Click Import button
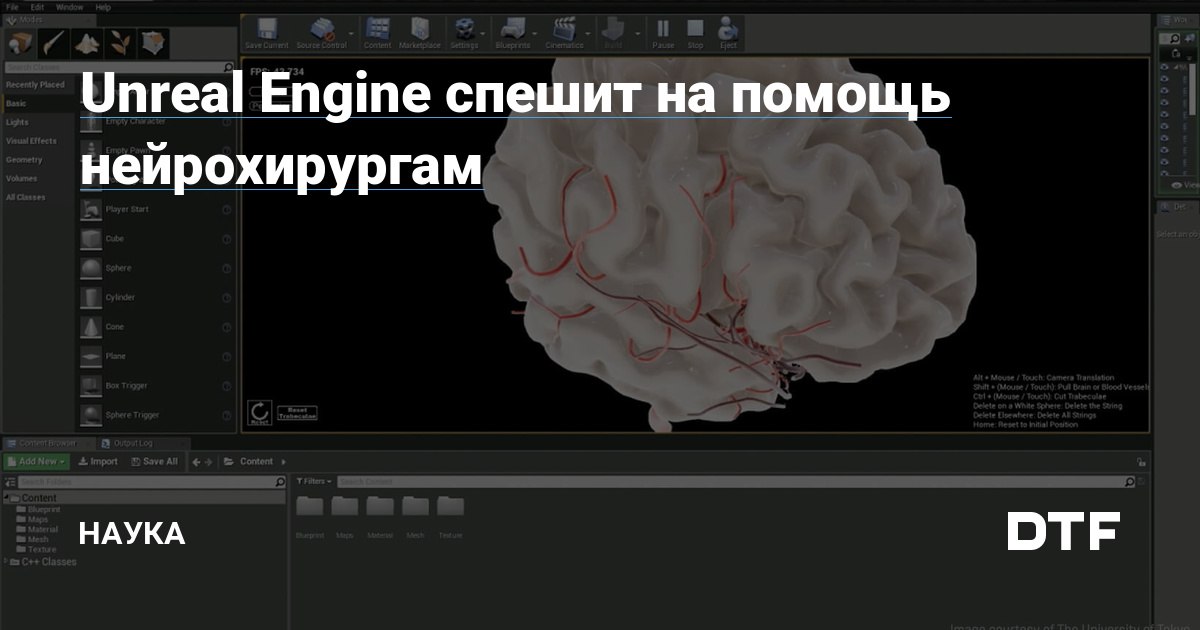The image size is (1200, 630). (98, 461)
